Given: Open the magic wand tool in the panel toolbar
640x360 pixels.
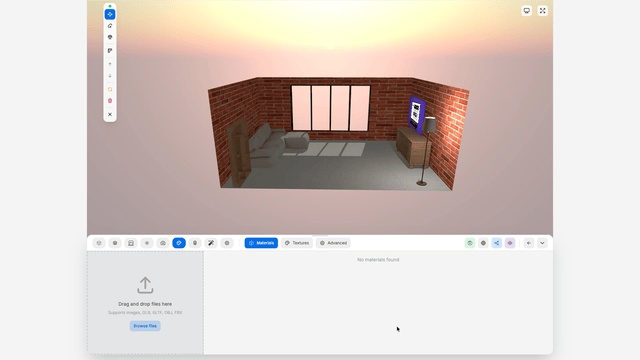Looking at the screenshot, I should click(211, 243).
